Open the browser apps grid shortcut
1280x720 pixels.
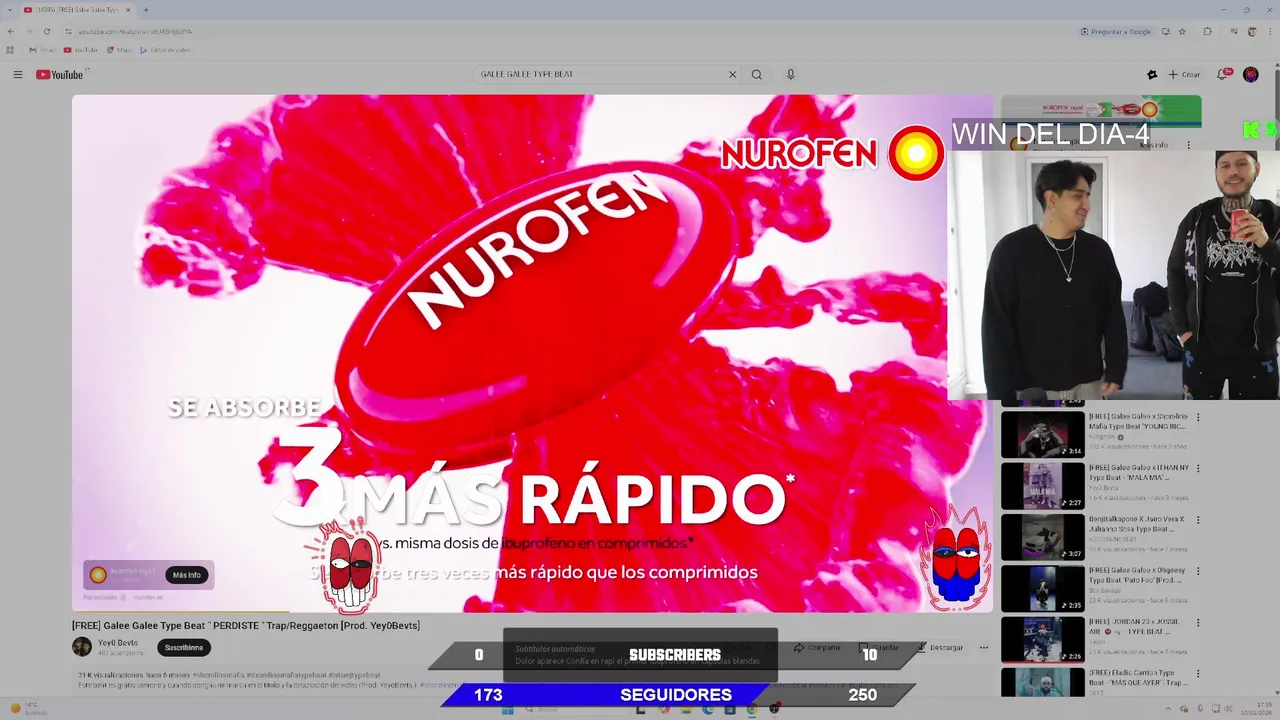11,50
